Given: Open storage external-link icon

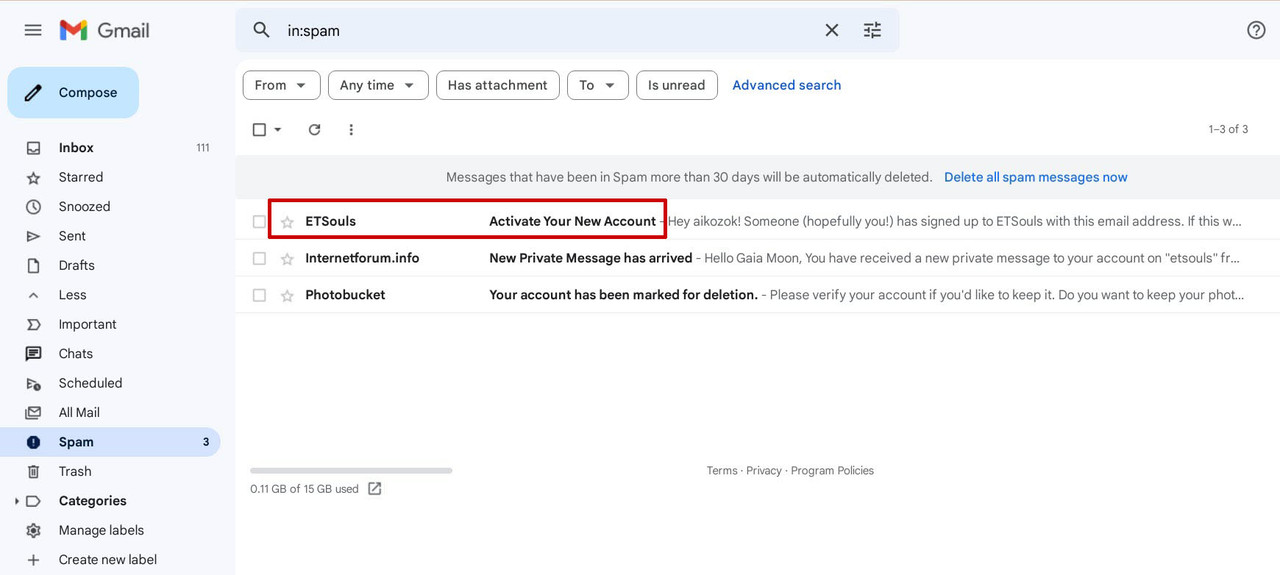Looking at the screenshot, I should point(375,489).
